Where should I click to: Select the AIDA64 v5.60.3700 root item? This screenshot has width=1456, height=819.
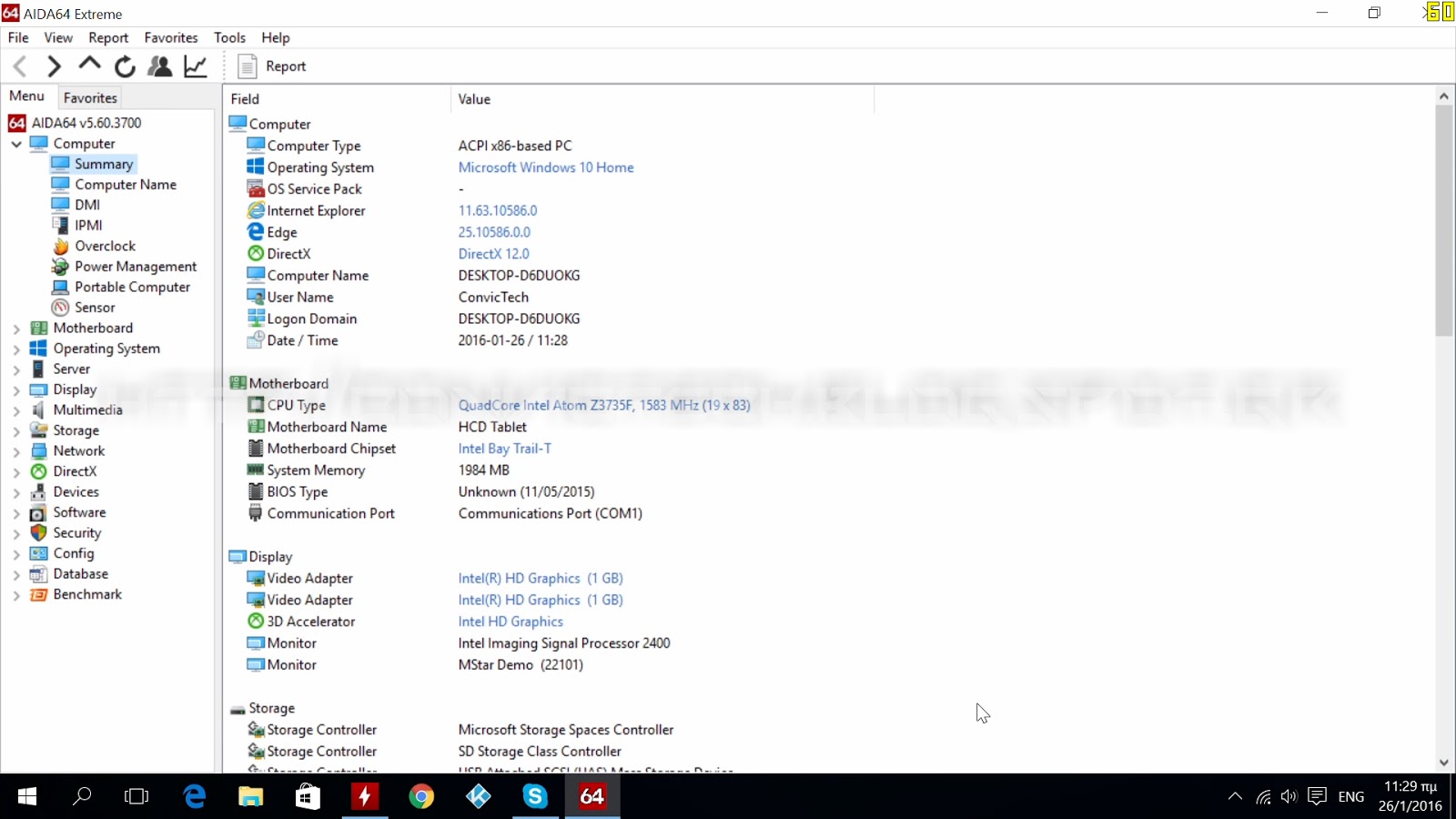86,123
